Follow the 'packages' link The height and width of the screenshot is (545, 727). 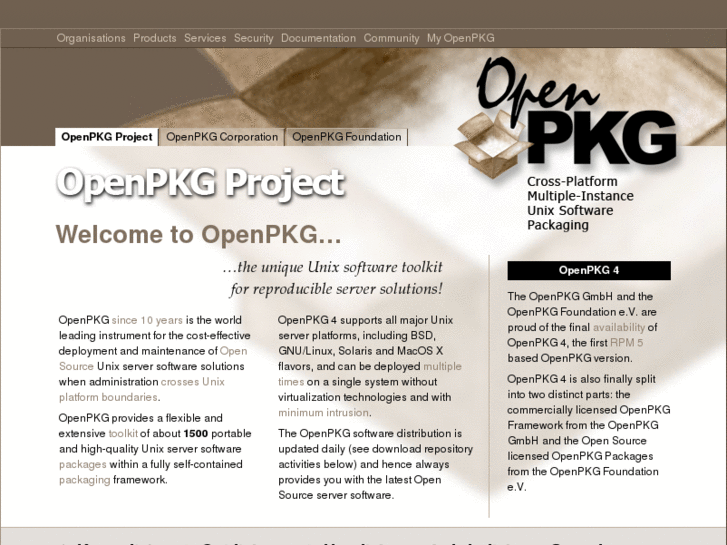coord(83,464)
